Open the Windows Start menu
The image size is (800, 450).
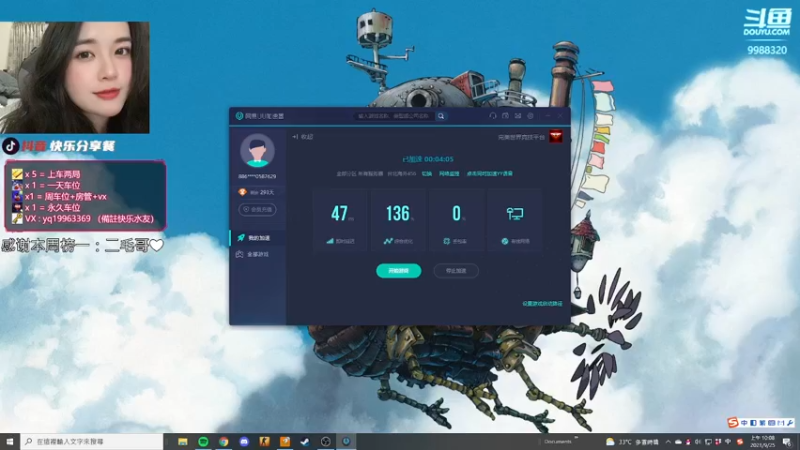click(x=10, y=441)
